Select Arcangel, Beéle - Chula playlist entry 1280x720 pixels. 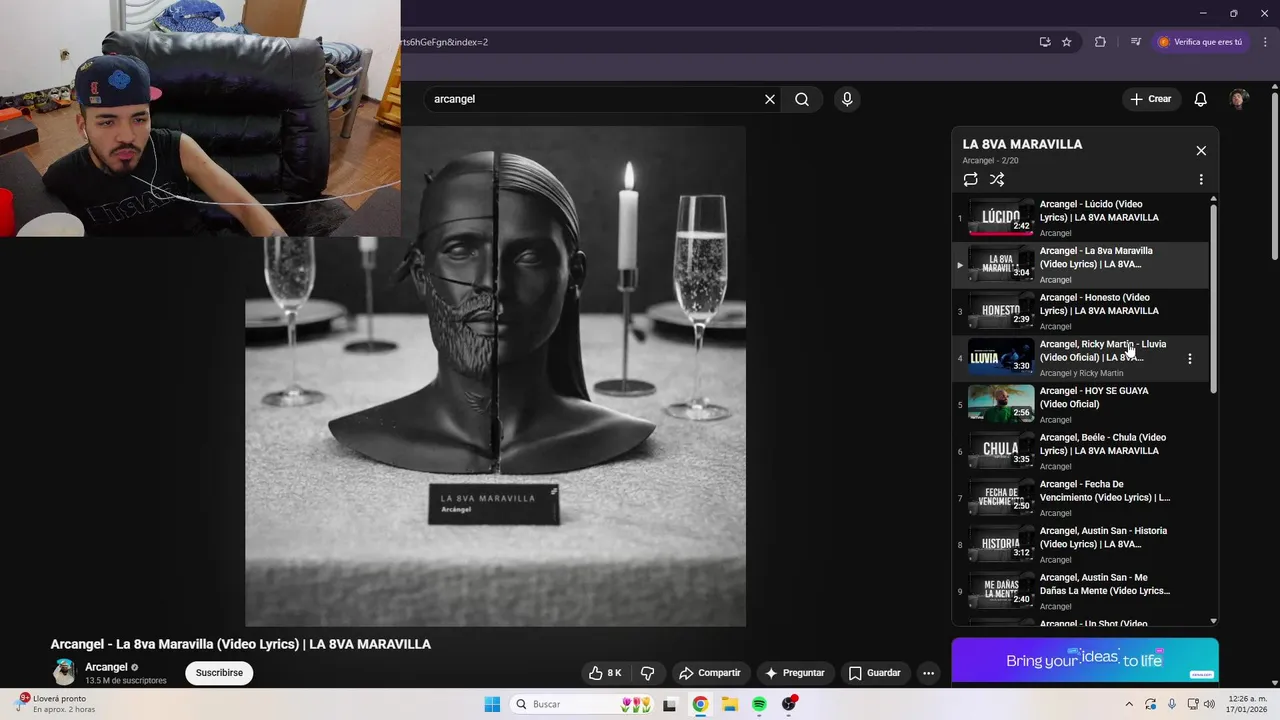(1080, 451)
